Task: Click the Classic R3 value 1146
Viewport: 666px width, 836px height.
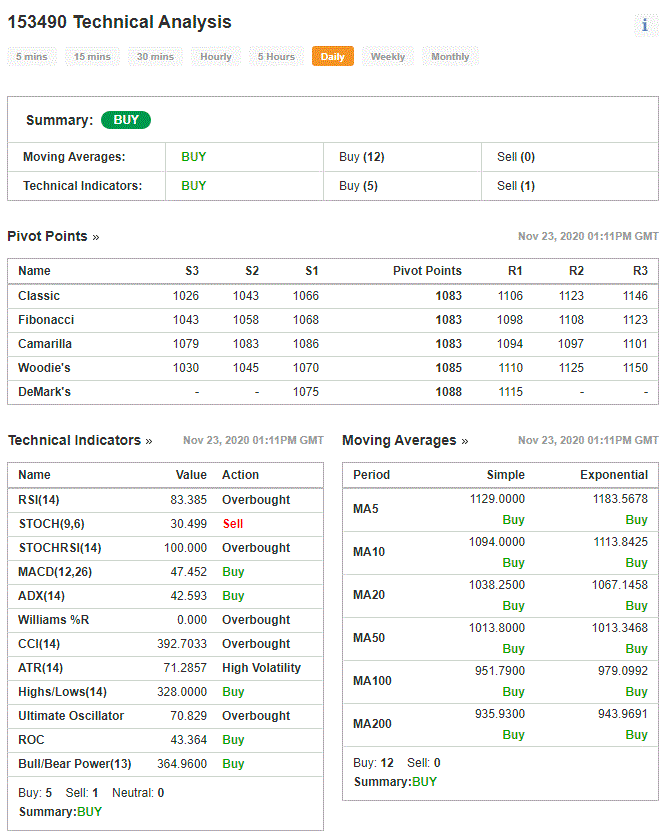Action: point(635,296)
